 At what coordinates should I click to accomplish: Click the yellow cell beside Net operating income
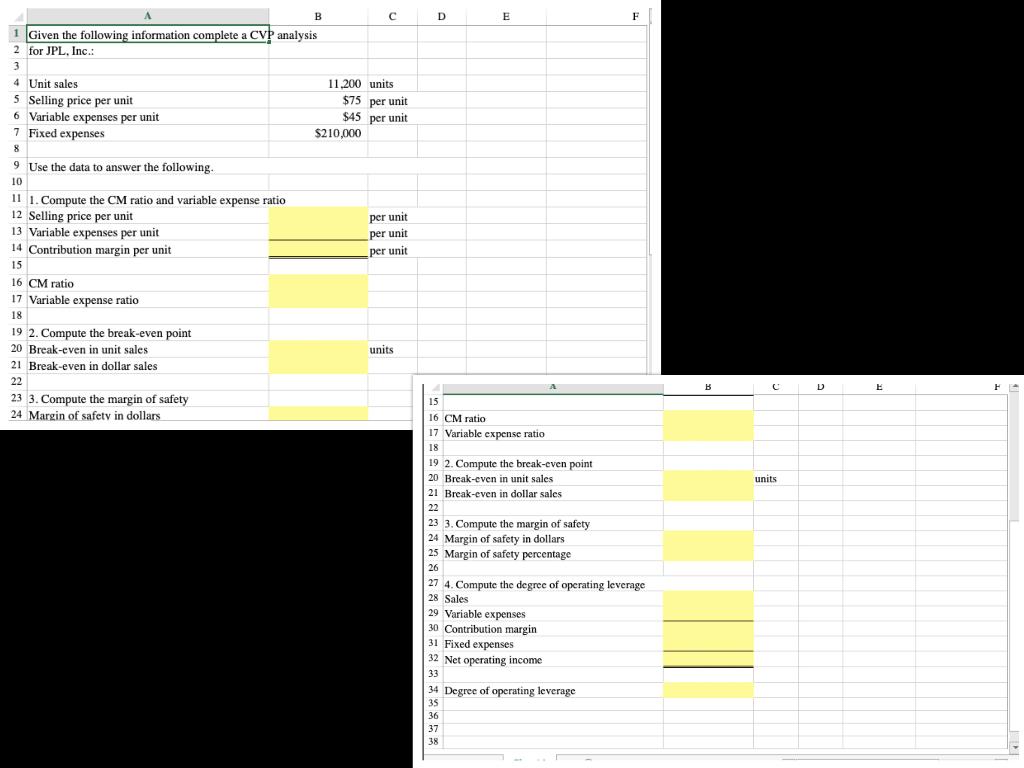[x=708, y=660]
